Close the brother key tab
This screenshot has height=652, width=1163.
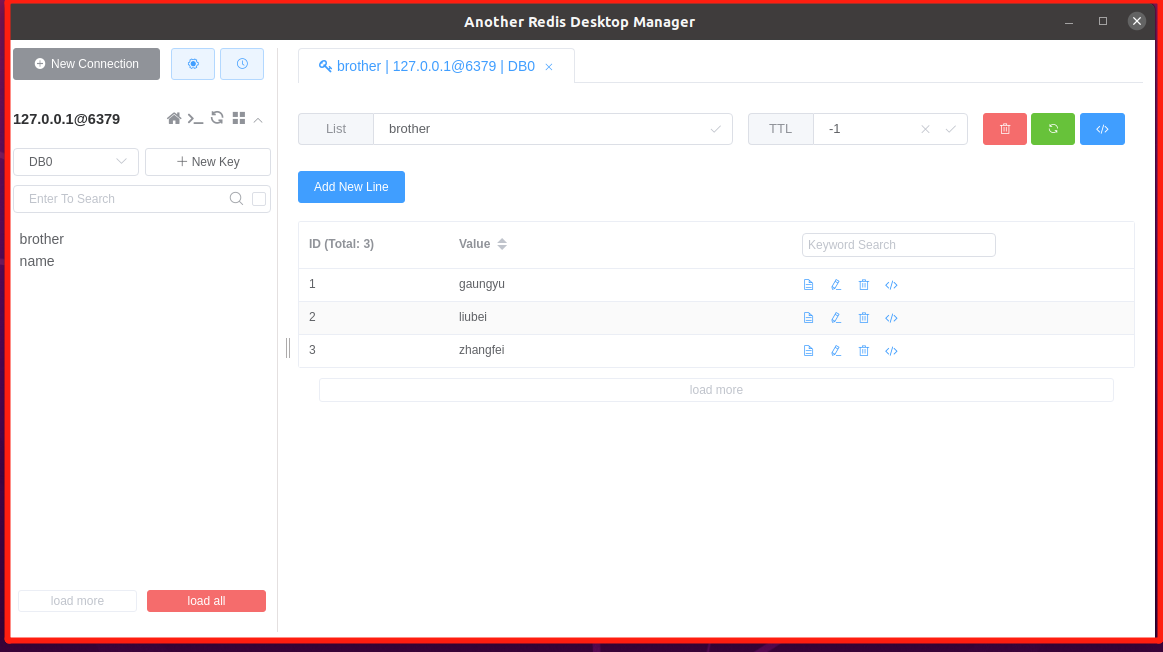[x=549, y=67]
